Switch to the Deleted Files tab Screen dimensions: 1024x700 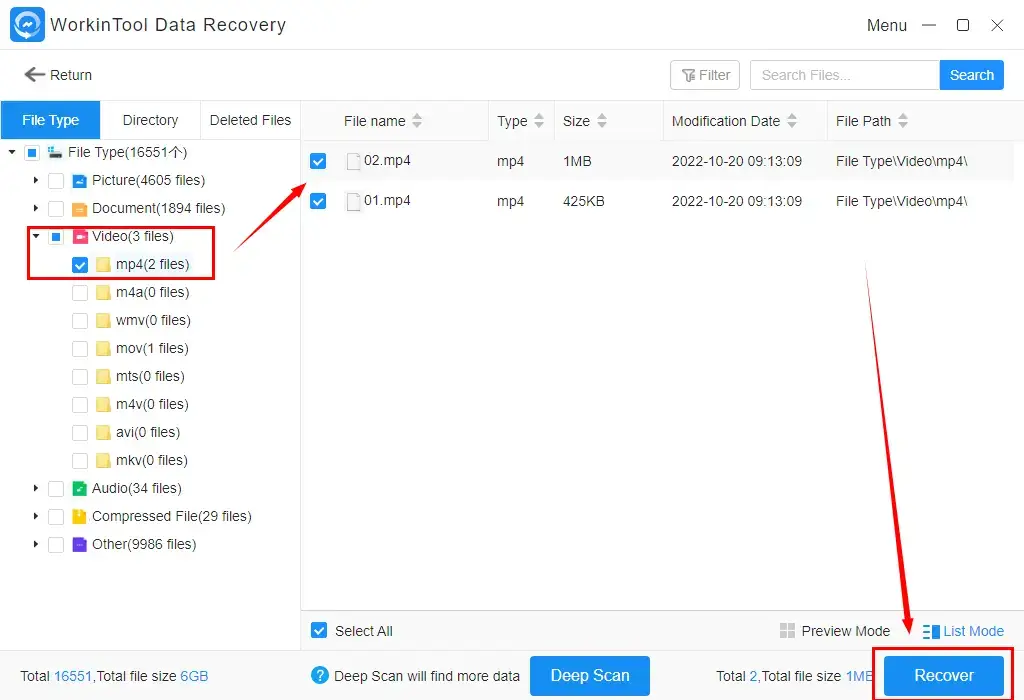pyautogui.click(x=250, y=120)
